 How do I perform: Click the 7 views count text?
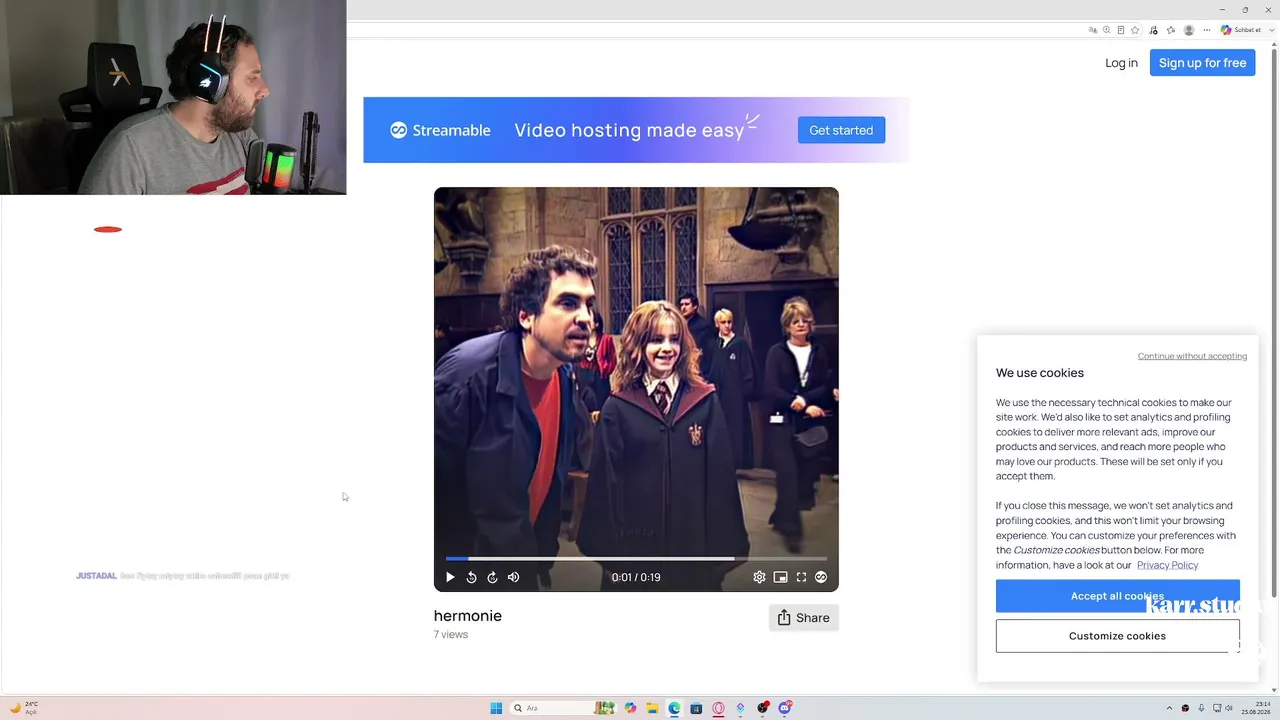(x=451, y=635)
